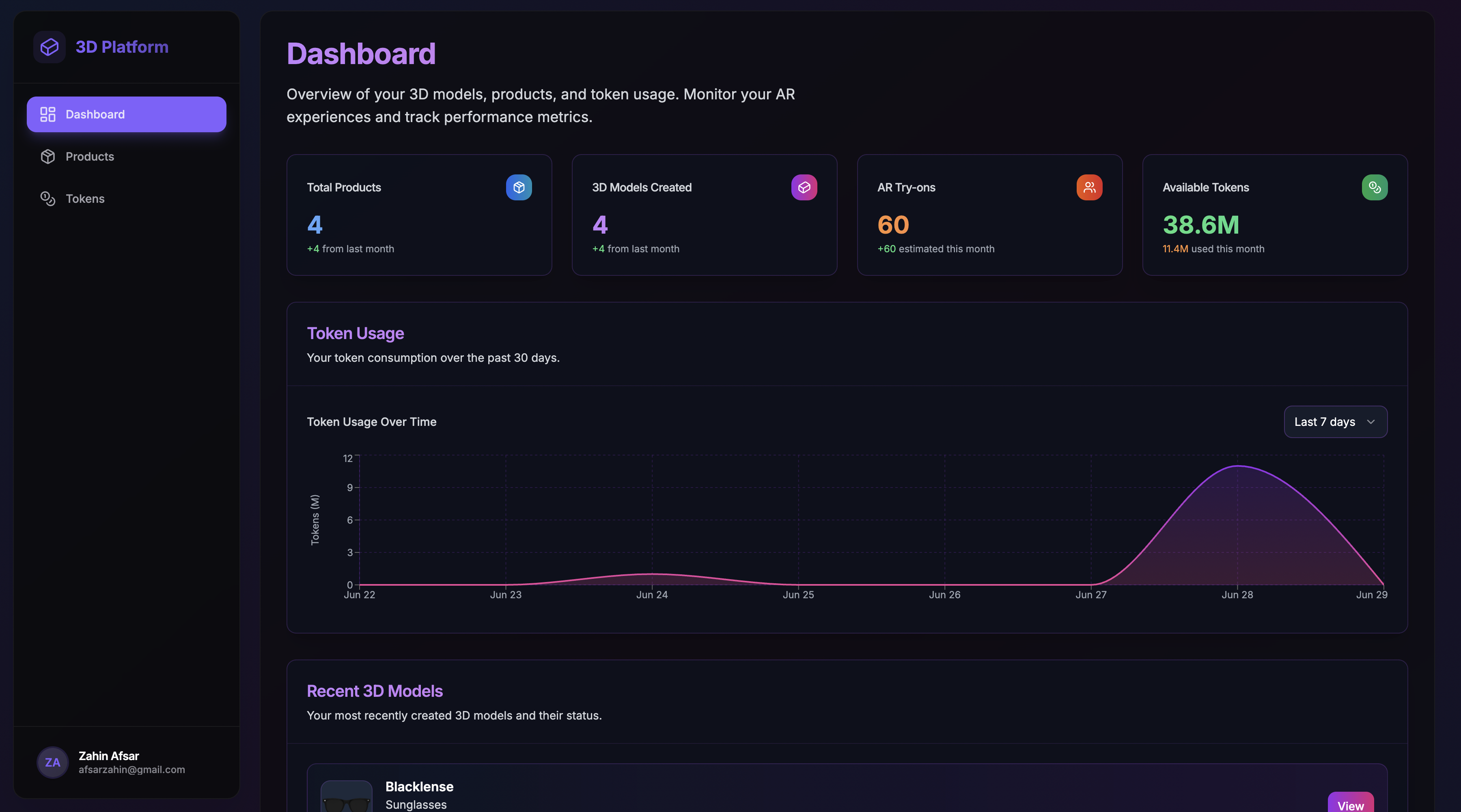
Task: Click the green Available Tokens coin icon
Action: (1374, 187)
